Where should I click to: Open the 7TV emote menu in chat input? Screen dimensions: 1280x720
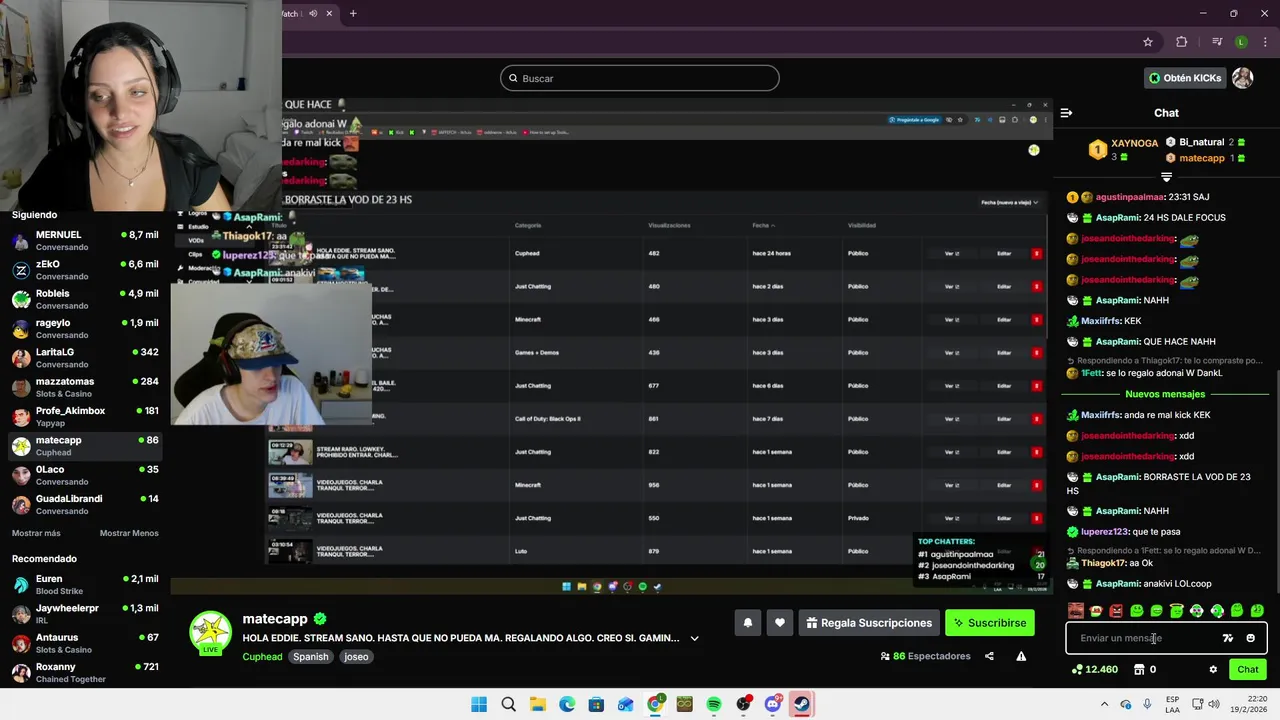(x=1228, y=638)
